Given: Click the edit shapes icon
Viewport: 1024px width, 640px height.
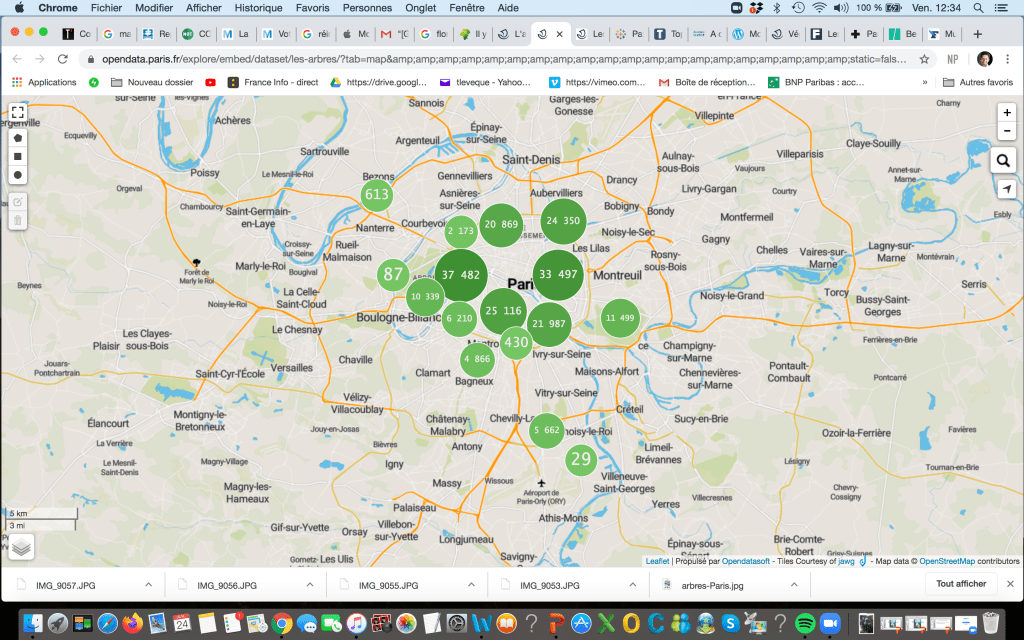Looking at the screenshot, I should 18,201.
